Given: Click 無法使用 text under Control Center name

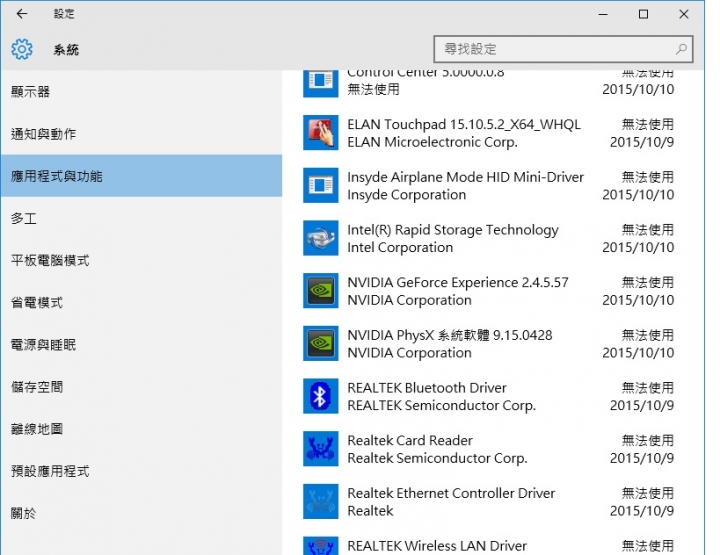Looking at the screenshot, I should (x=373, y=90).
